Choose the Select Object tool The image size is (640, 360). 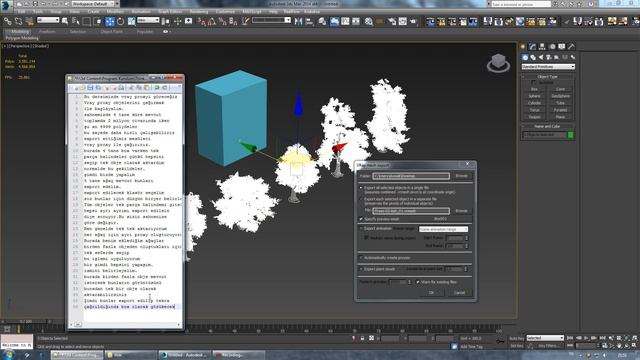[65, 21]
